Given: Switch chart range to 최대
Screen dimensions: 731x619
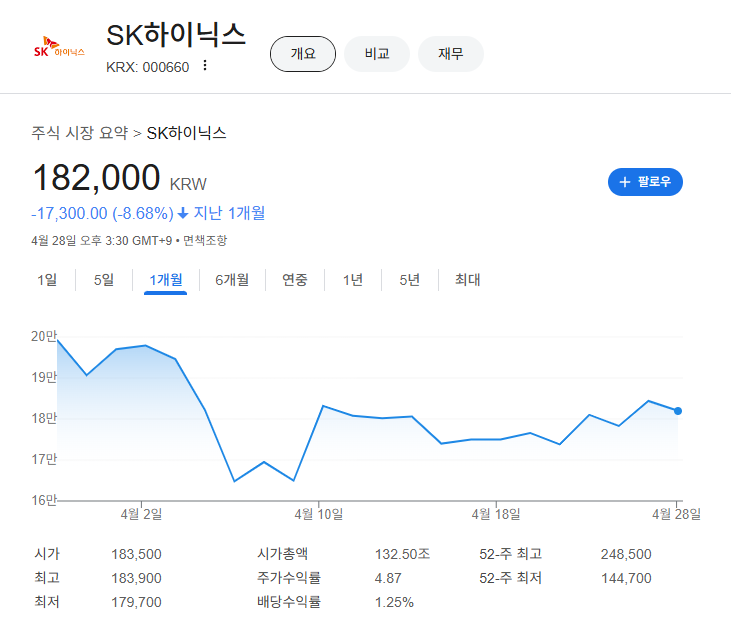Looking at the screenshot, I should [x=468, y=280].
